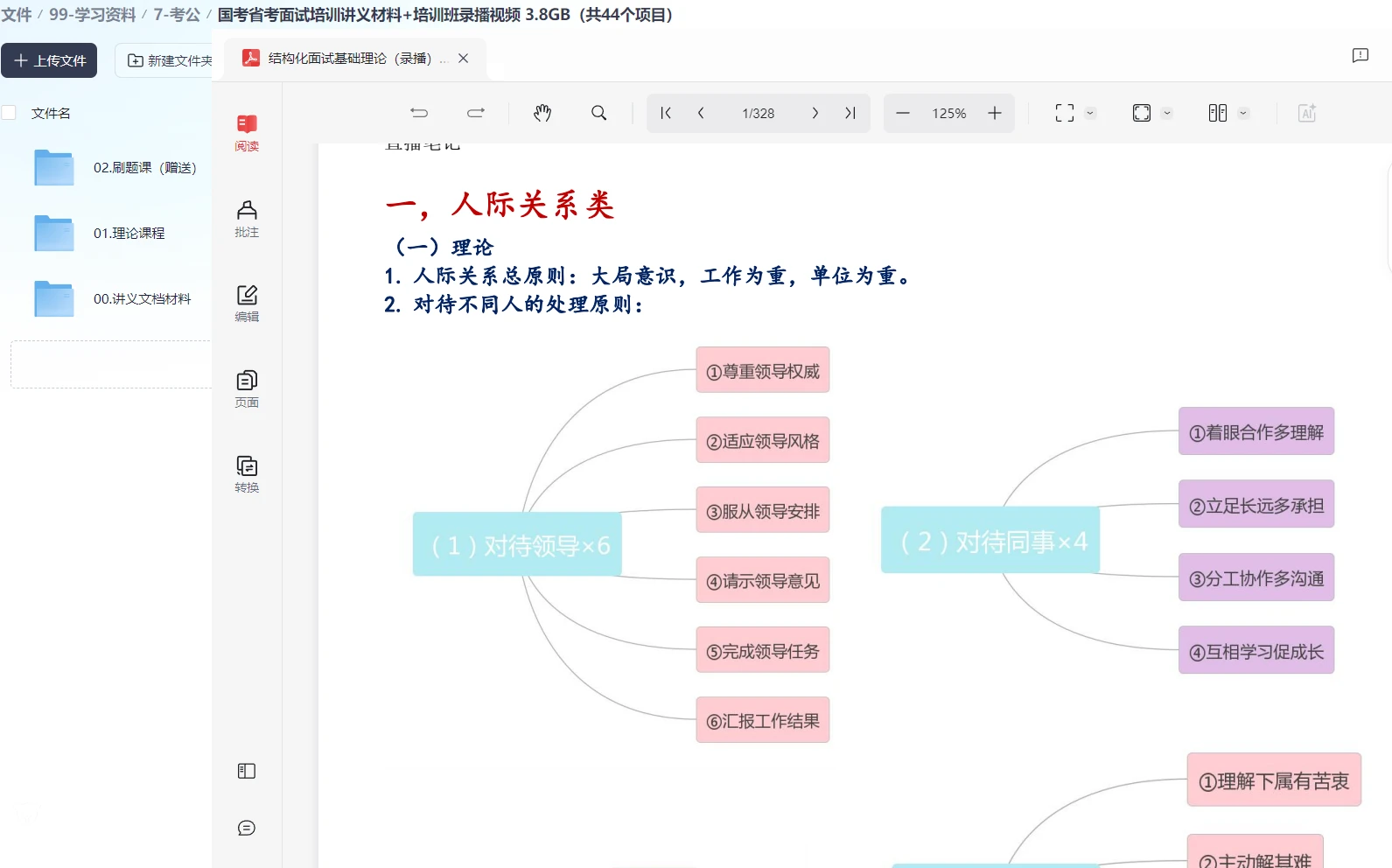The image size is (1392, 868).
Task: Open the feedback icon at top right
Action: (1361, 56)
